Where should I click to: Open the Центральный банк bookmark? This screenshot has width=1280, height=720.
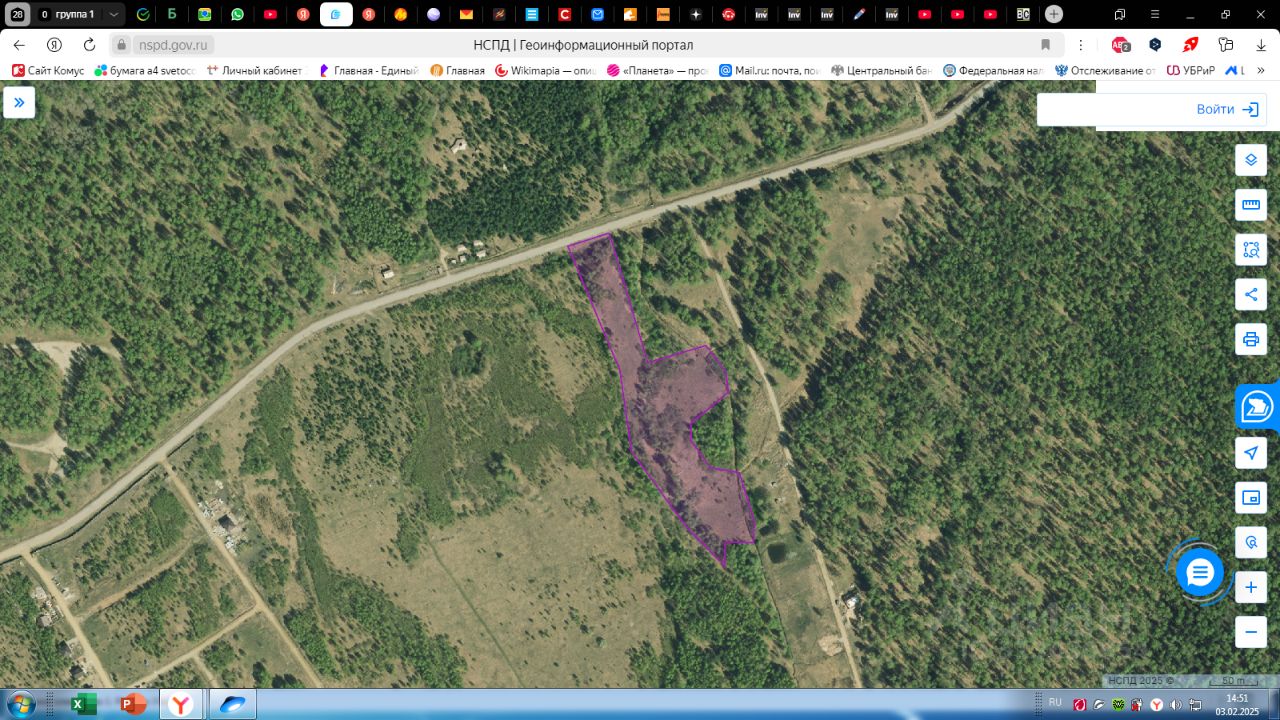(x=882, y=71)
